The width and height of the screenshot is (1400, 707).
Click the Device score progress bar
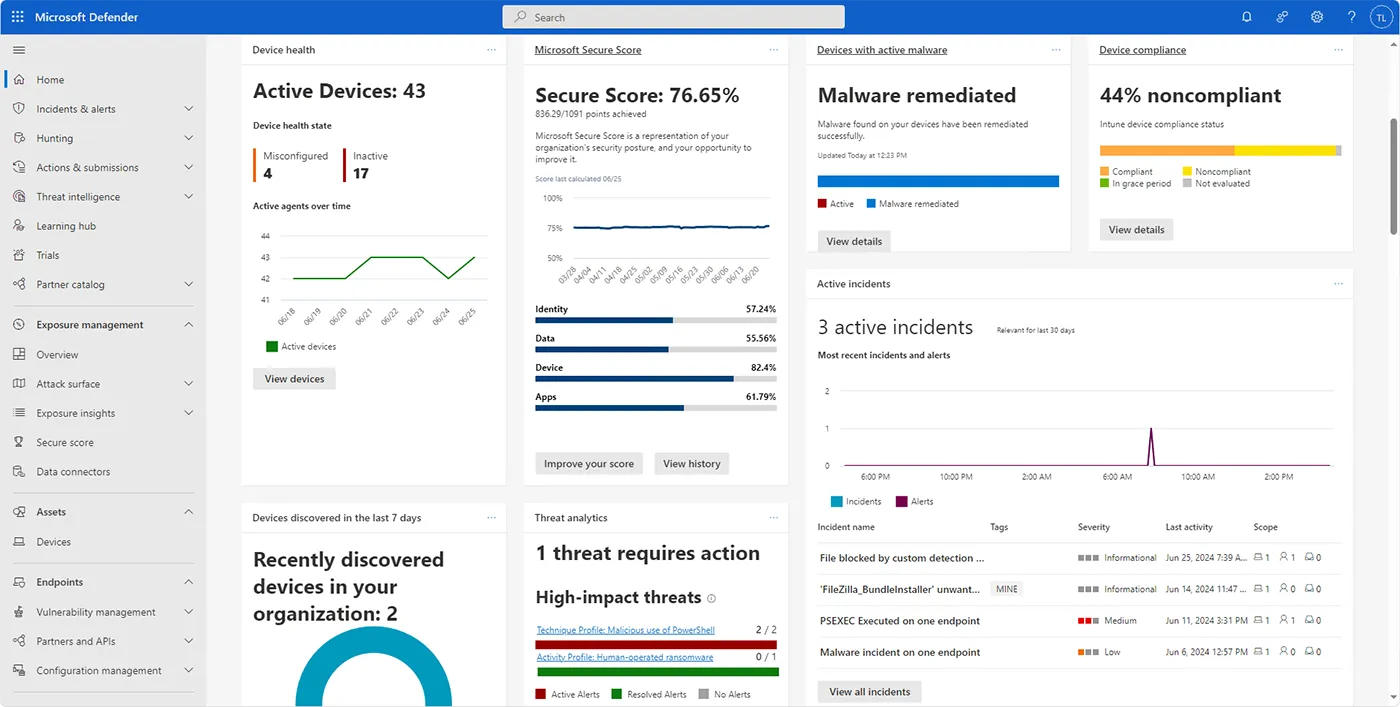pos(656,379)
